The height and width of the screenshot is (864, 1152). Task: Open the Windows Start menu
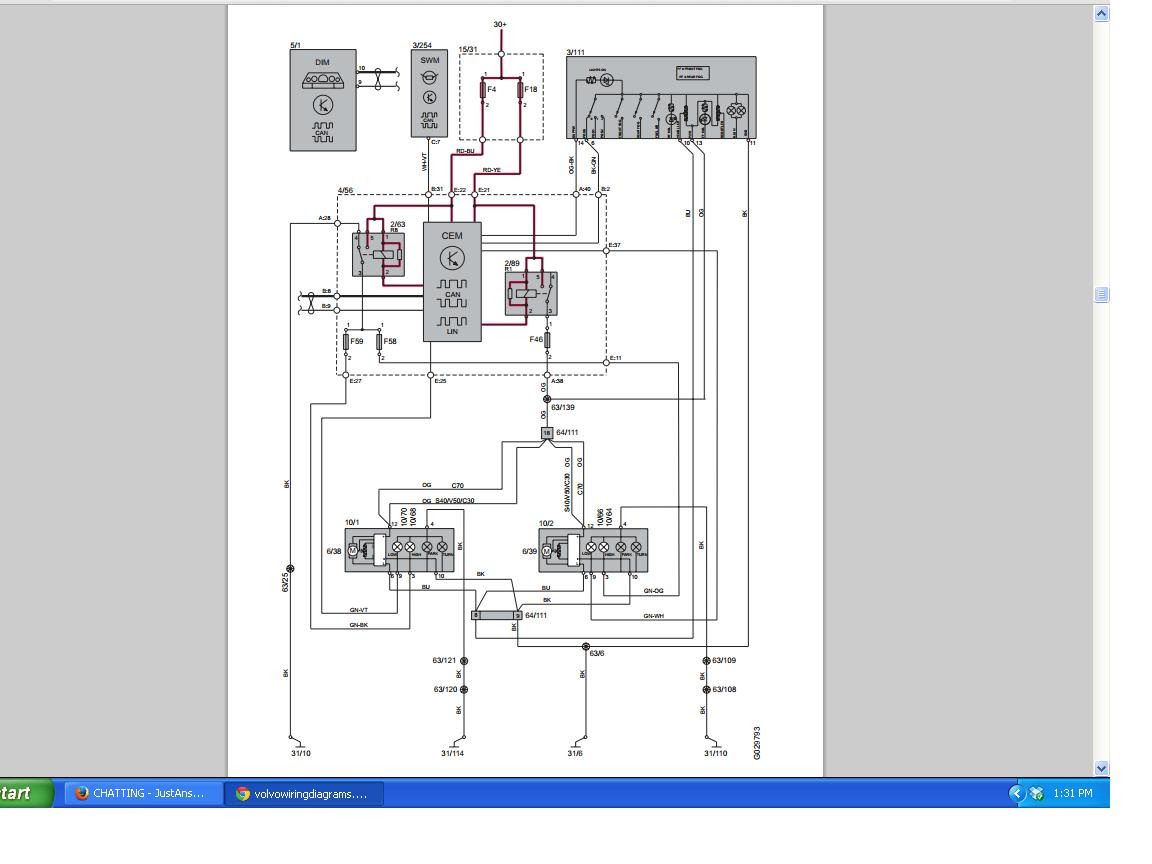tap(26, 793)
